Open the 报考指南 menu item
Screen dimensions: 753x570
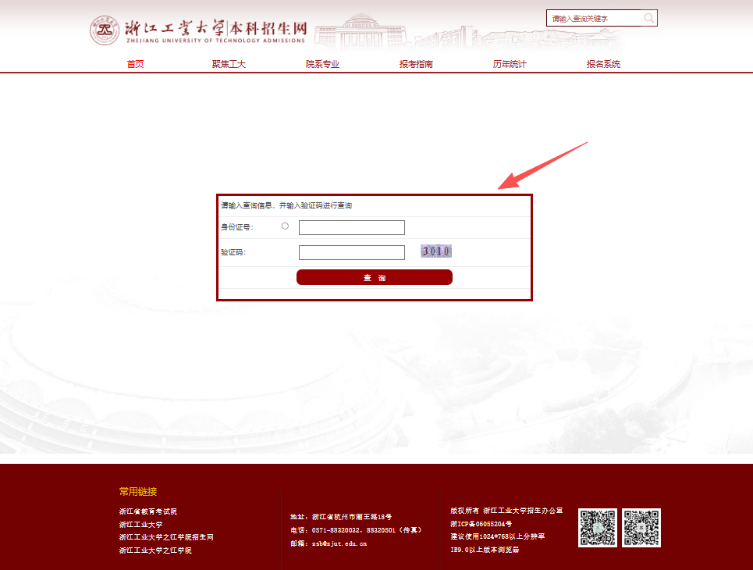pos(416,64)
